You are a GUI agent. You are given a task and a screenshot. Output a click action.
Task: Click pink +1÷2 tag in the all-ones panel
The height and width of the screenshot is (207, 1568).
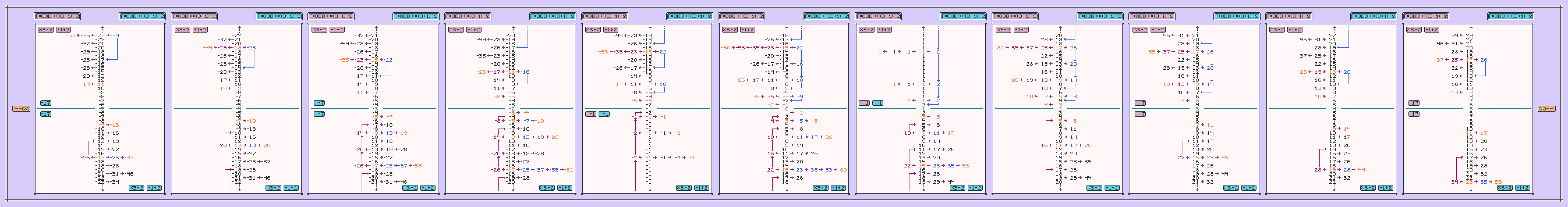click(884, 30)
